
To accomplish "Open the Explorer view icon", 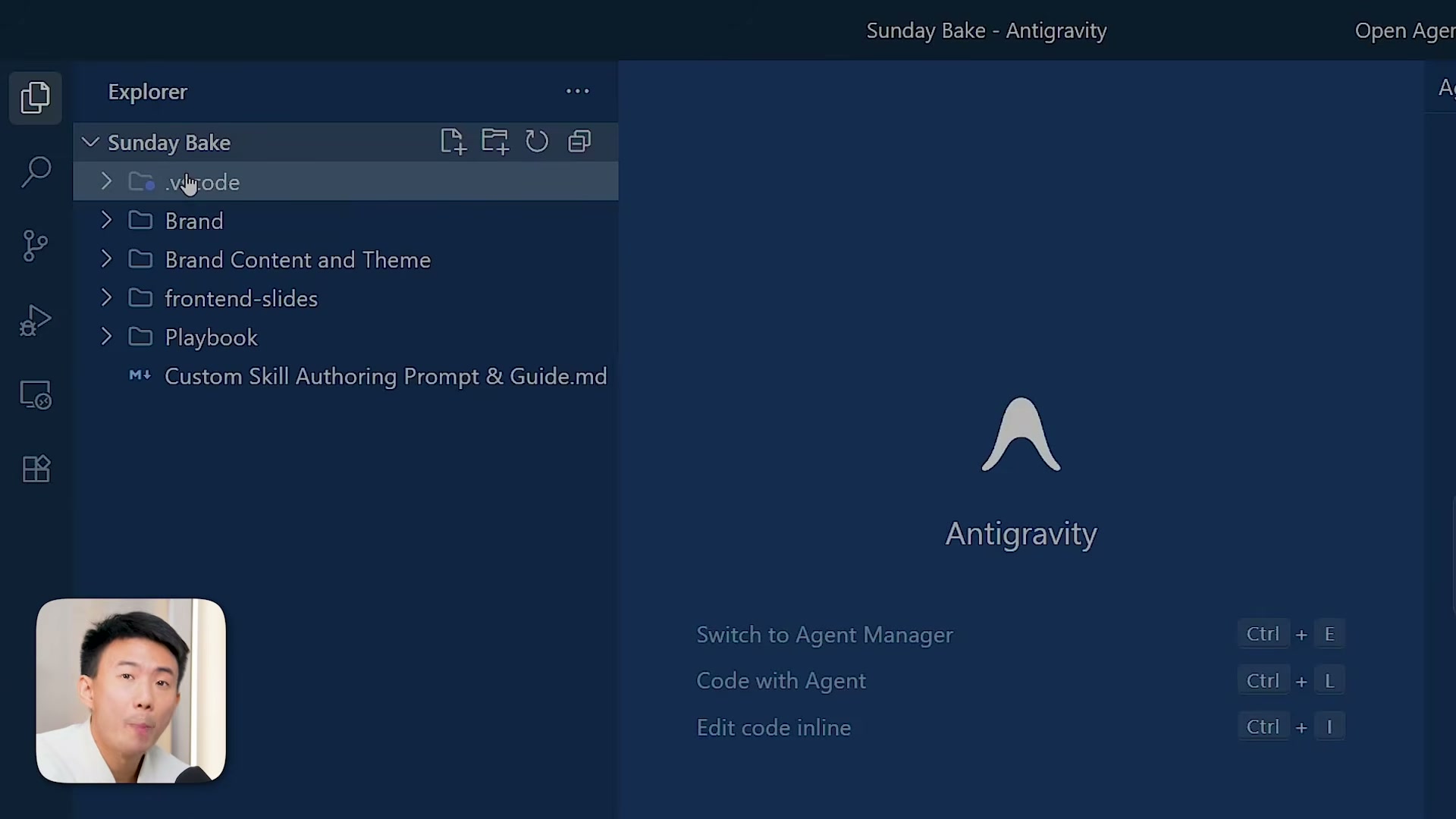I will pyautogui.click(x=35, y=97).
